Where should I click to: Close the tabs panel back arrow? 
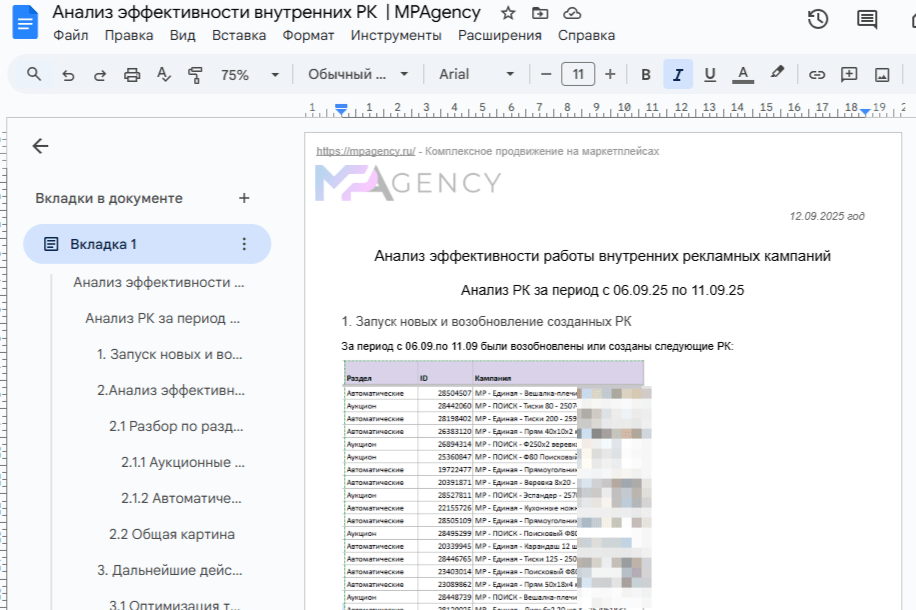(x=40, y=146)
